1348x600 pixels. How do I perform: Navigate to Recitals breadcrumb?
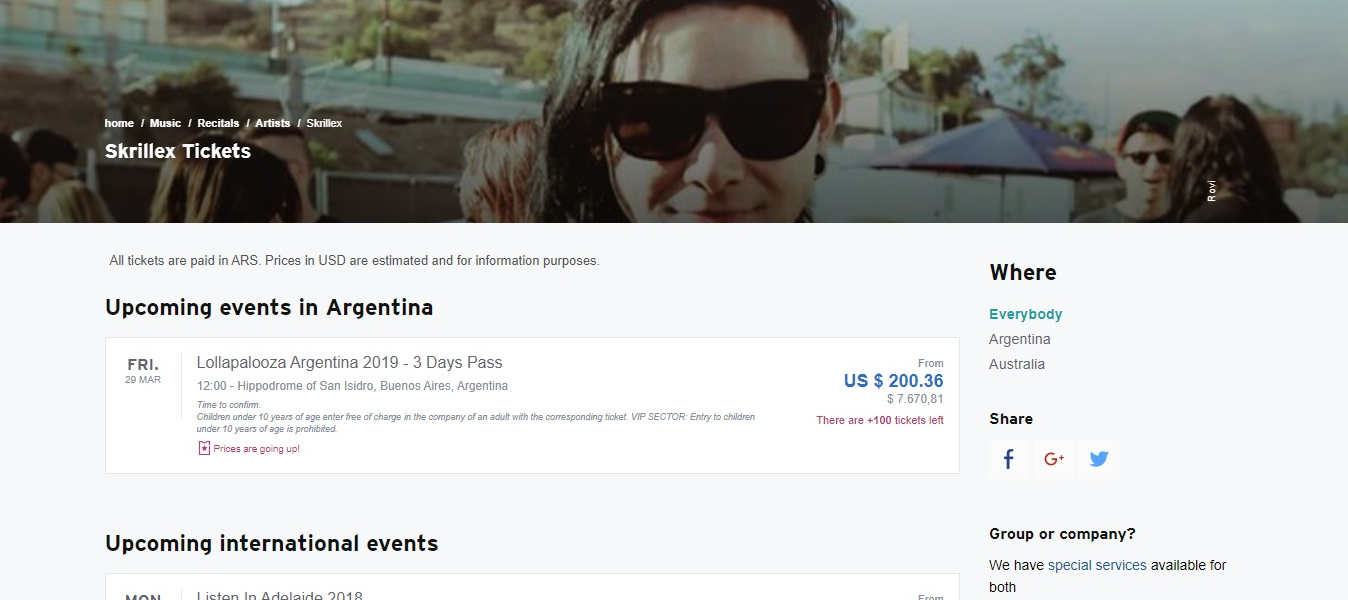coord(218,123)
